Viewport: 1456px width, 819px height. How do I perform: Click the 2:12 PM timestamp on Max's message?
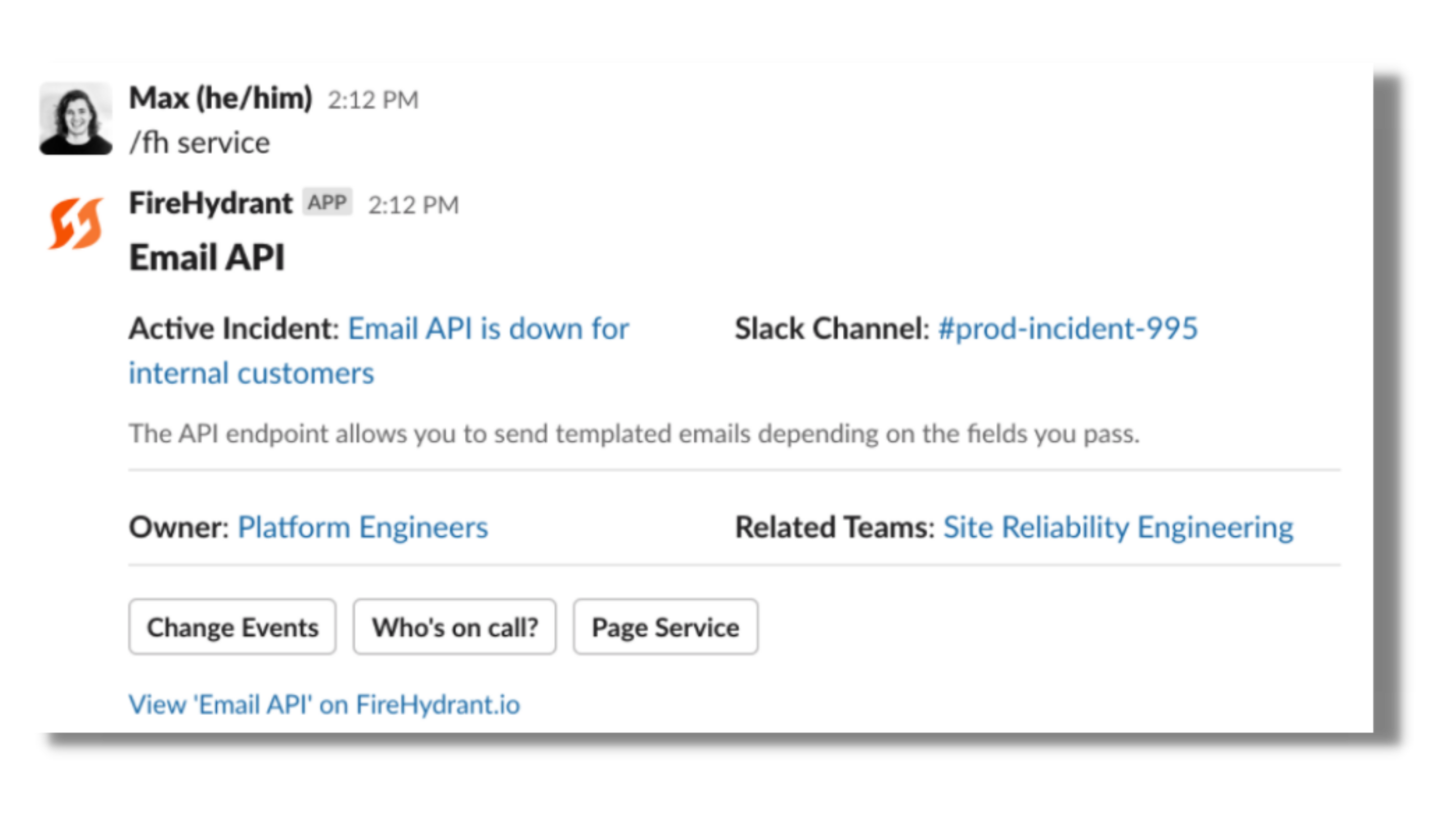point(373,100)
